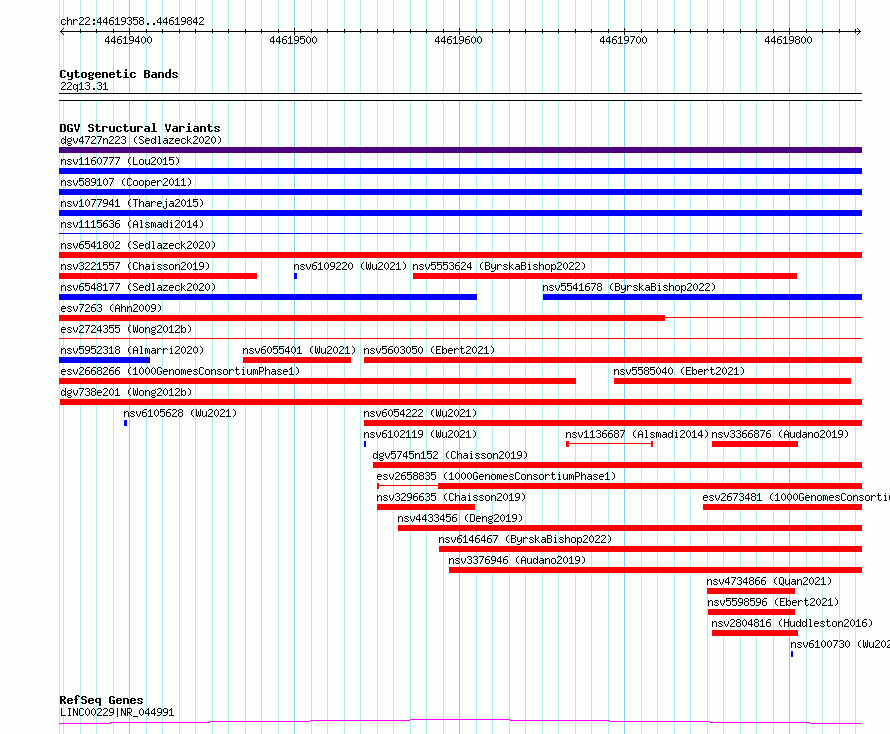Click the nsv6100730 variant label

(x=840, y=644)
